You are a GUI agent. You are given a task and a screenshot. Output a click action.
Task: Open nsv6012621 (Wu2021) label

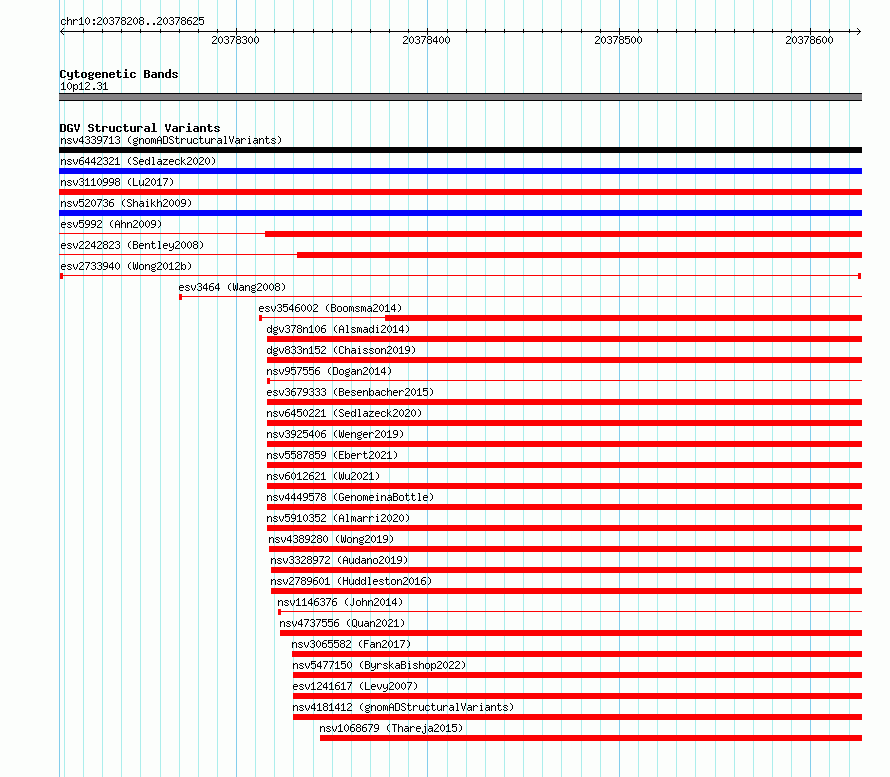tap(323, 476)
